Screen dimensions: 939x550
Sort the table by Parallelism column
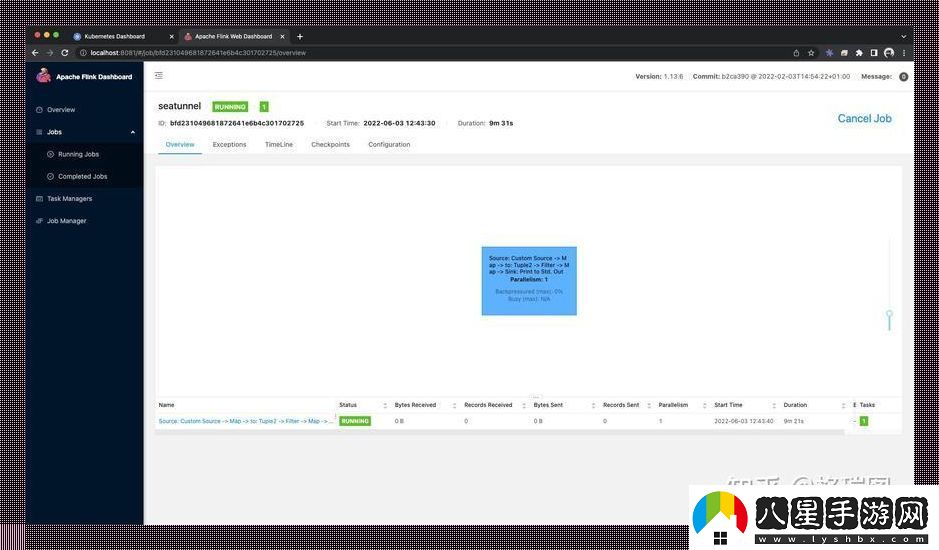[704, 406]
